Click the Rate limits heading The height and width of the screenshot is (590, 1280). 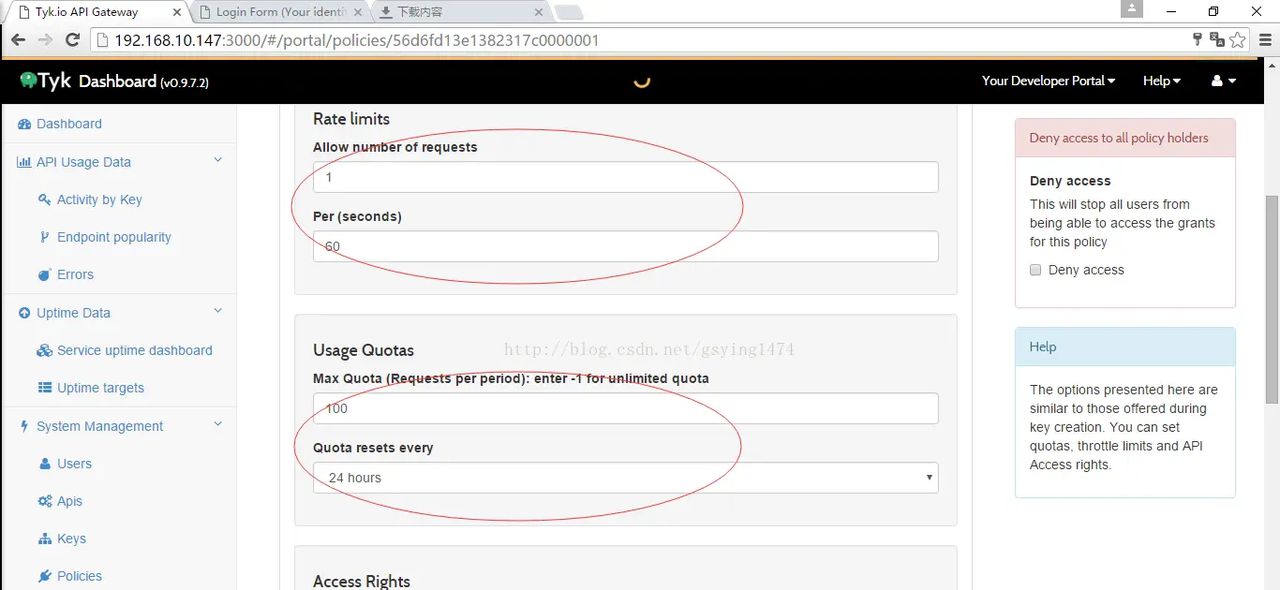coord(351,119)
